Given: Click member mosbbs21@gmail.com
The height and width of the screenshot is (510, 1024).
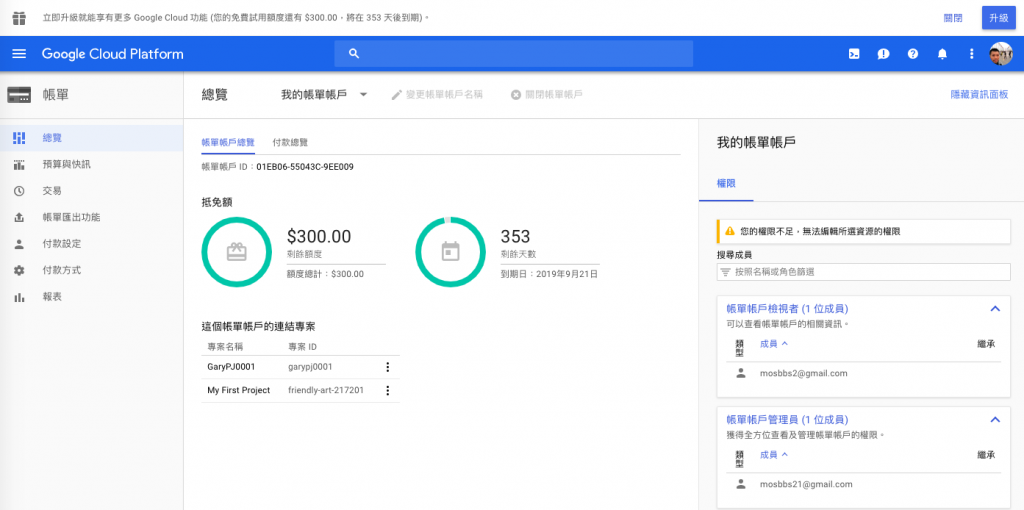Looking at the screenshot, I should click(x=806, y=485).
